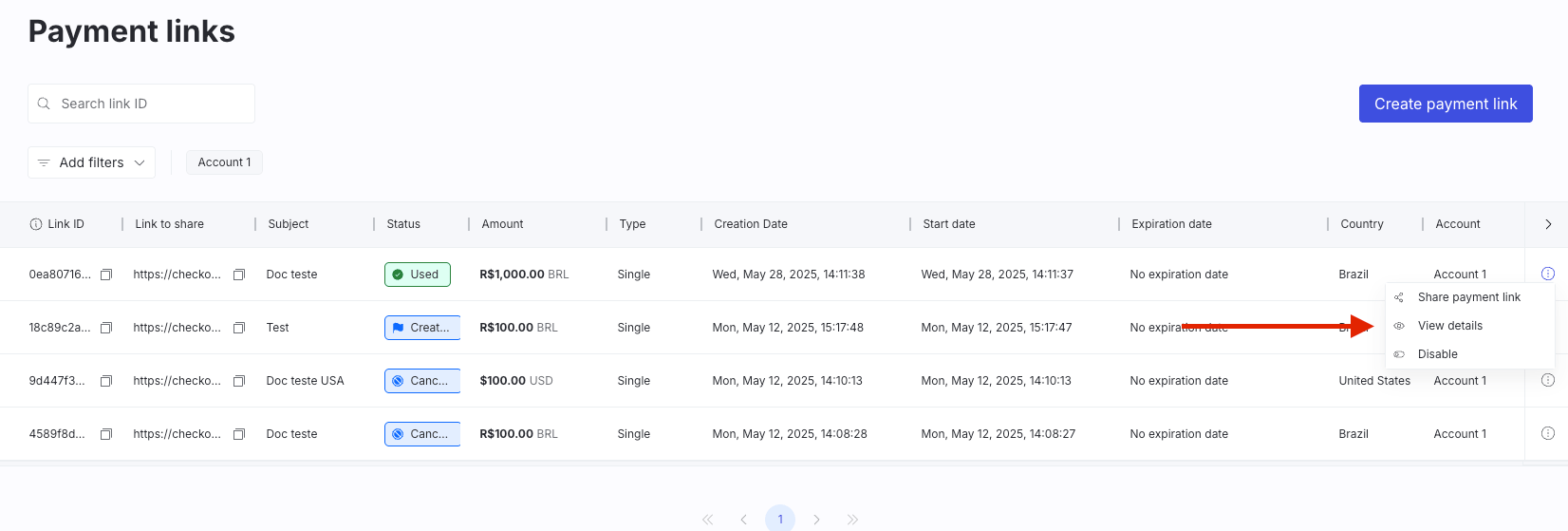Copy the 9d447f3 link ID
The width and height of the screenshot is (1568, 531).
click(106, 381)
